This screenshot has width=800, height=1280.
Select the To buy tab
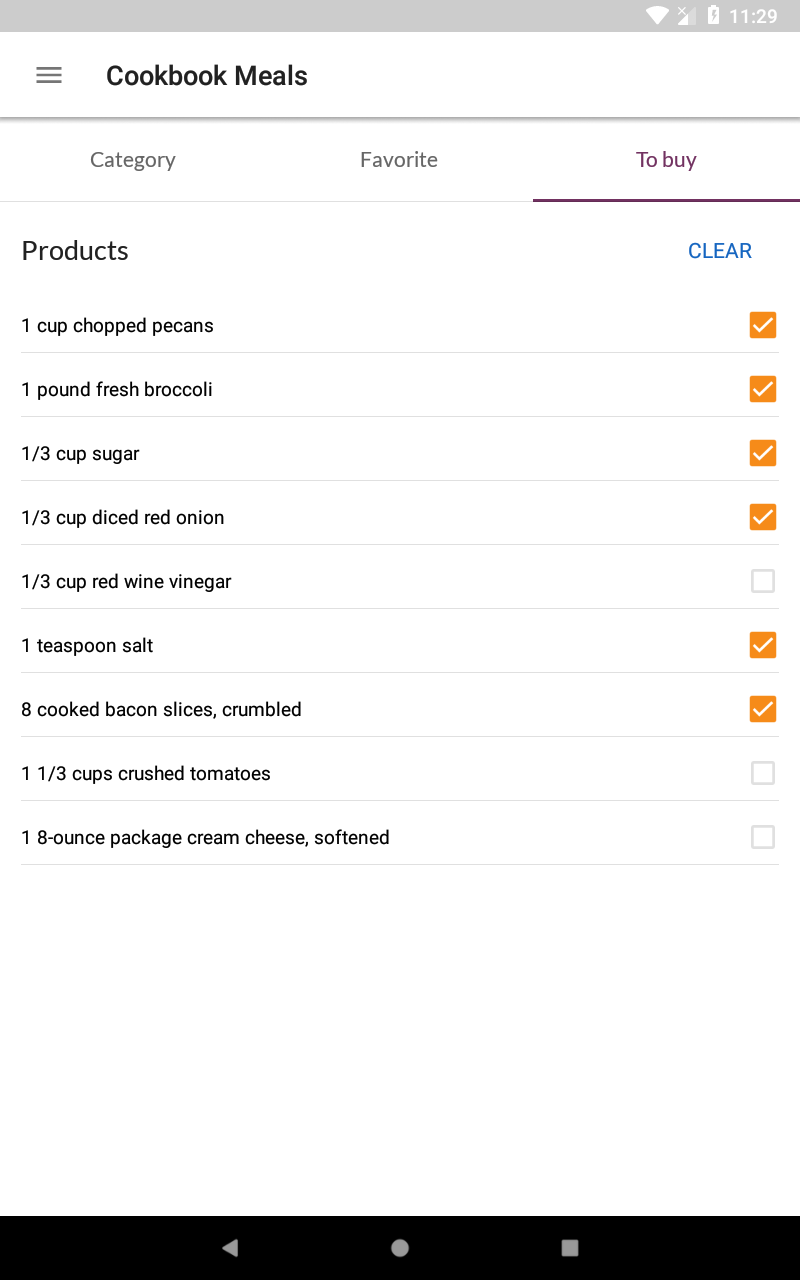click(x=666, y=160)
